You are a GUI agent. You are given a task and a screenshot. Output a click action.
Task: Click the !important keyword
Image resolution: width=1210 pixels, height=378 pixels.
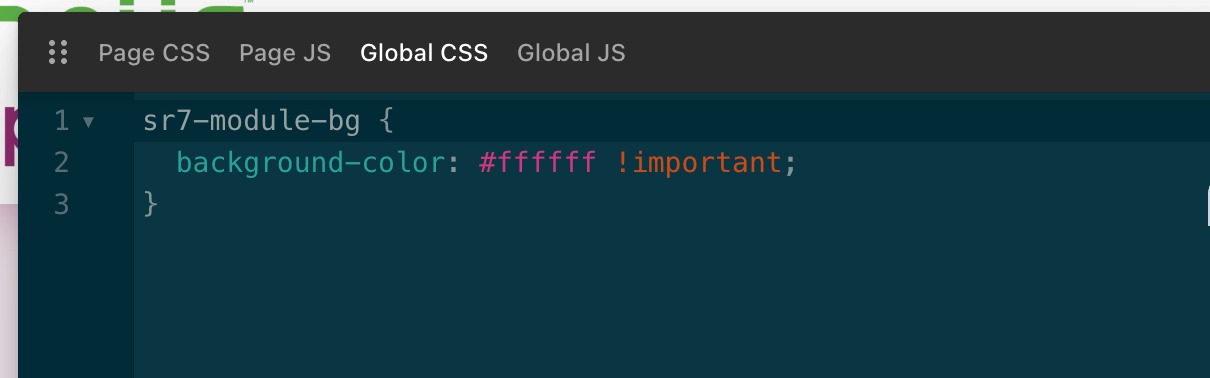(x=698, y=162)
